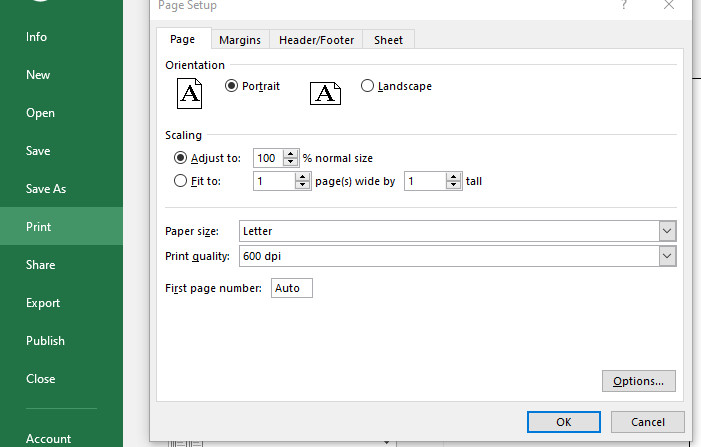Screen dimensions: 701x447
Task: Select Open in the backstage menu
Action: tap(61, 113)
